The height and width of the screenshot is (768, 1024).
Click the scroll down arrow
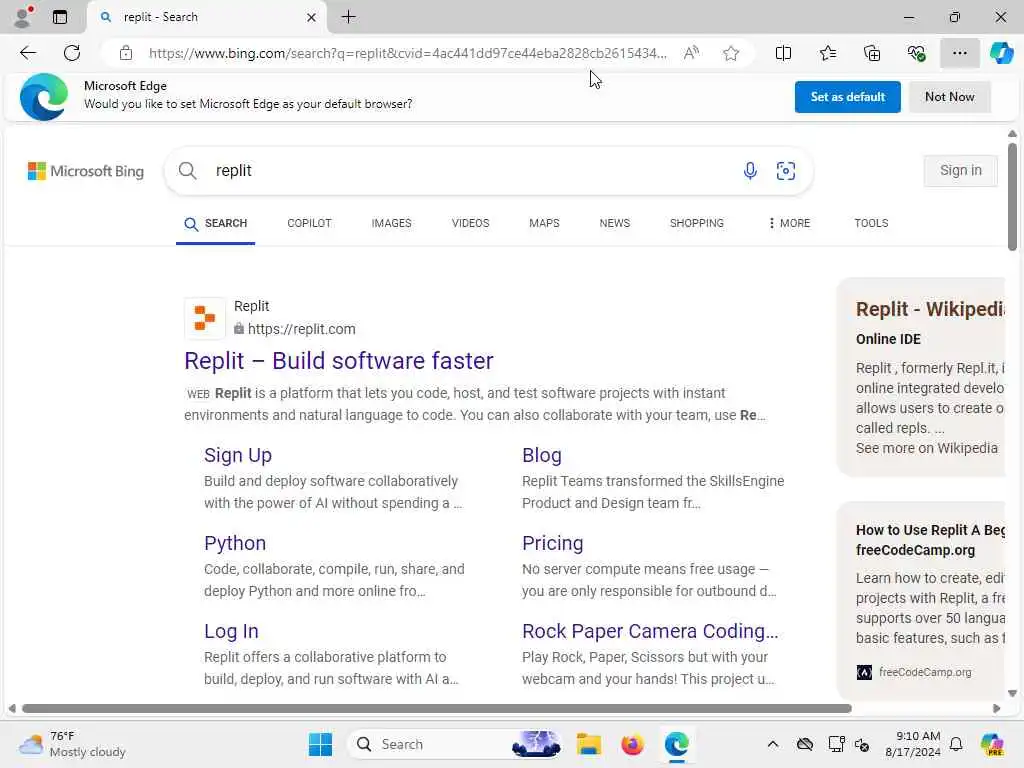[x=1012, y=693]
